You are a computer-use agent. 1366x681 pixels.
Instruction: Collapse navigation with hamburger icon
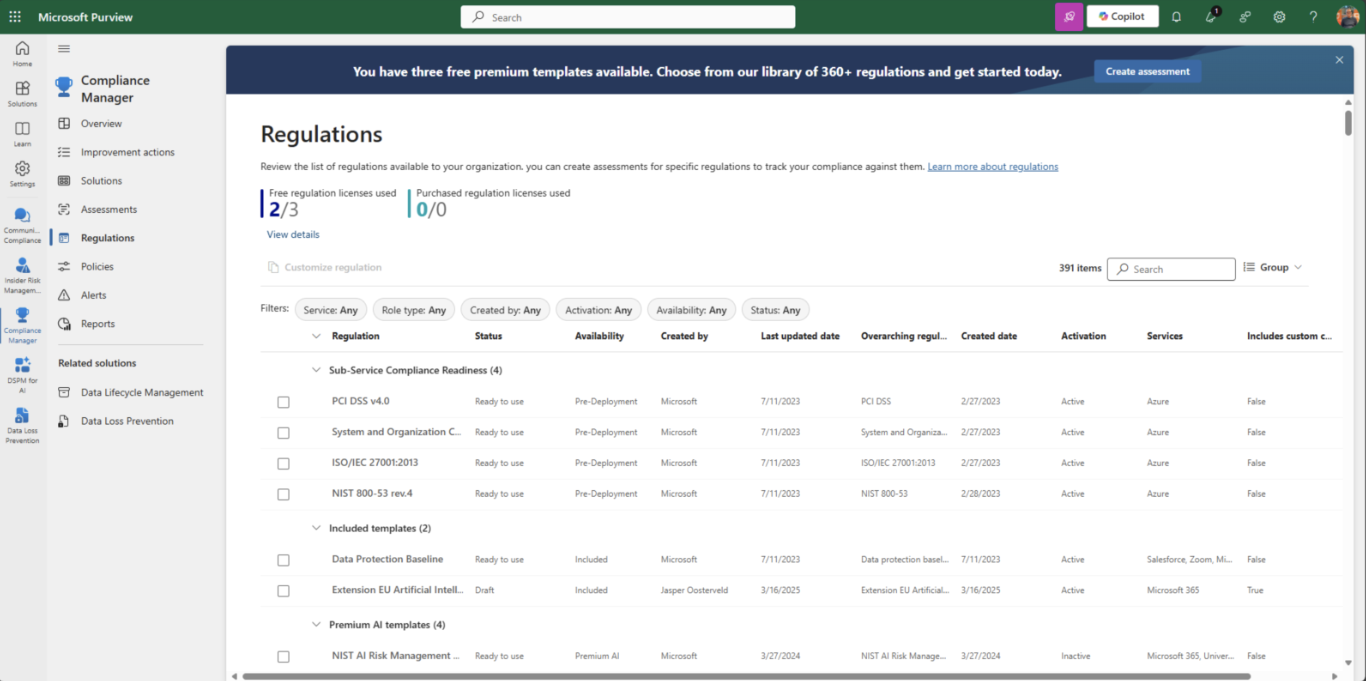(64, 48)
